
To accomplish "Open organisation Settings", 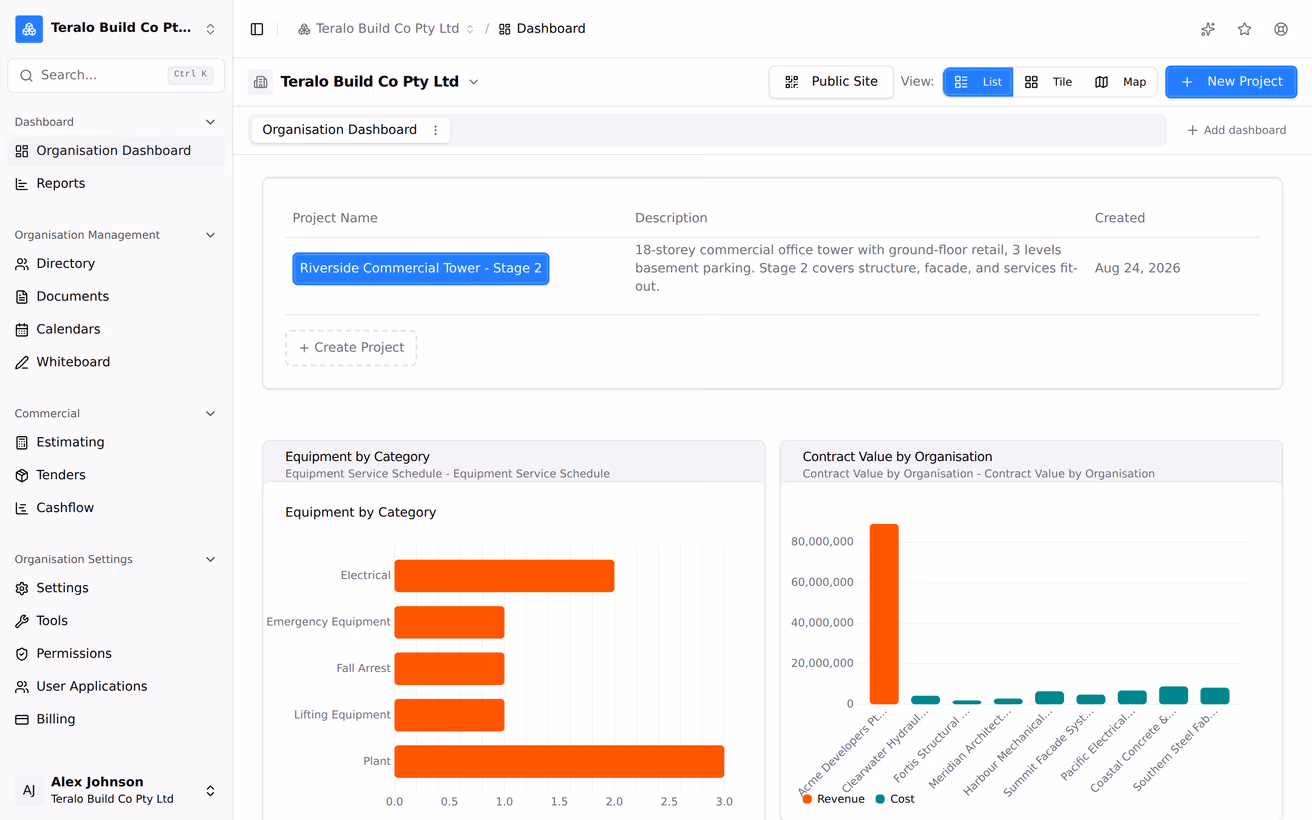I will tap(116, 588).
